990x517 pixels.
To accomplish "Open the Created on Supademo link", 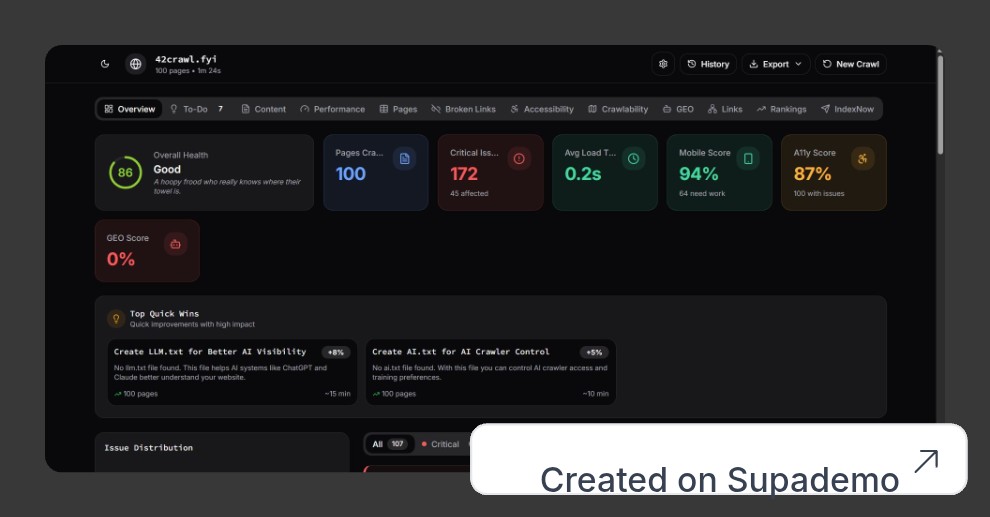I will [719, 459].
